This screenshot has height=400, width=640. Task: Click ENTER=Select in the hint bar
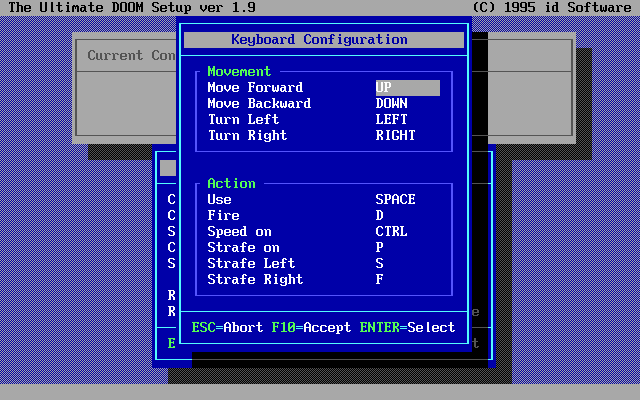pos(407,327)
